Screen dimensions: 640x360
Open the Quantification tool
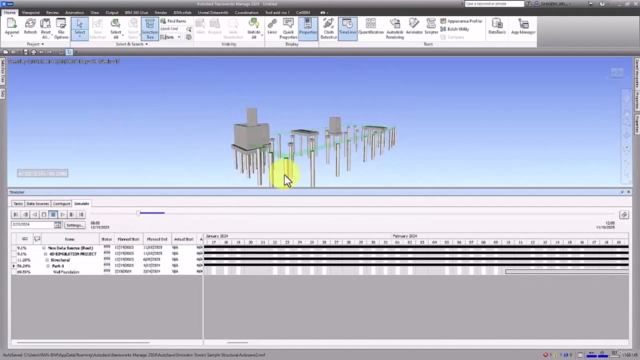(371, 27)
